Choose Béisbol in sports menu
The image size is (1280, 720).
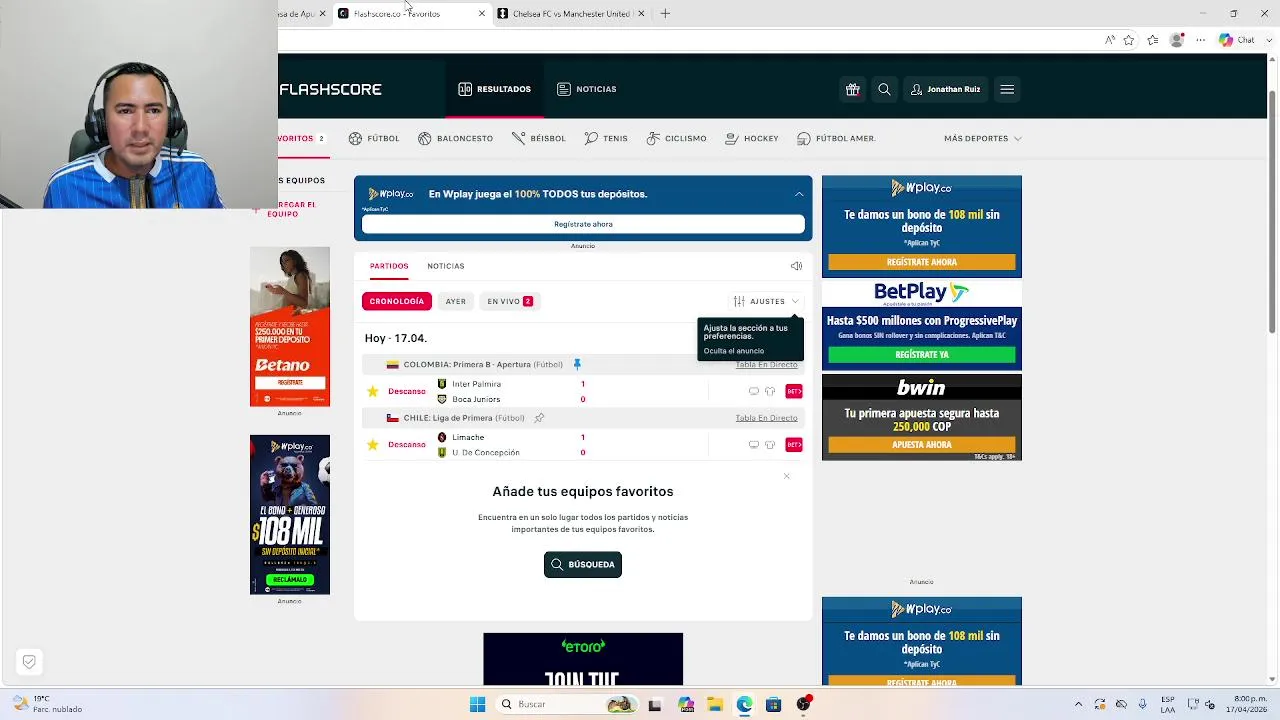pyautogui.click(x=538, y=138)
